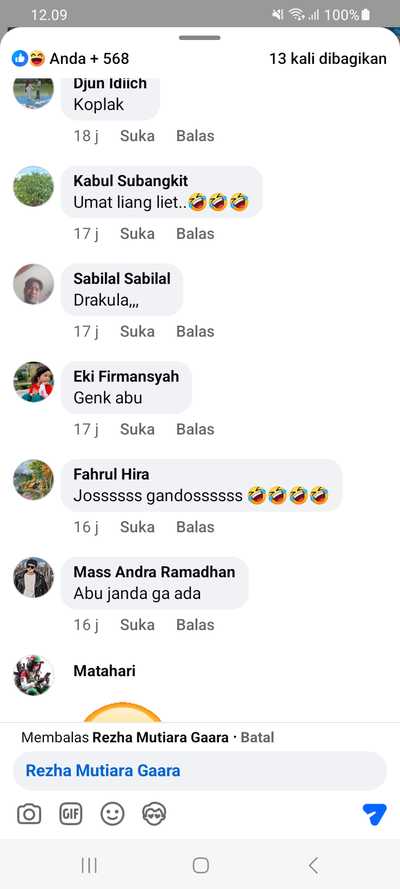This screenshot has height=889, width=400.
Task: Like Kabul Subangkit's comment
Action: coord(137,234)
